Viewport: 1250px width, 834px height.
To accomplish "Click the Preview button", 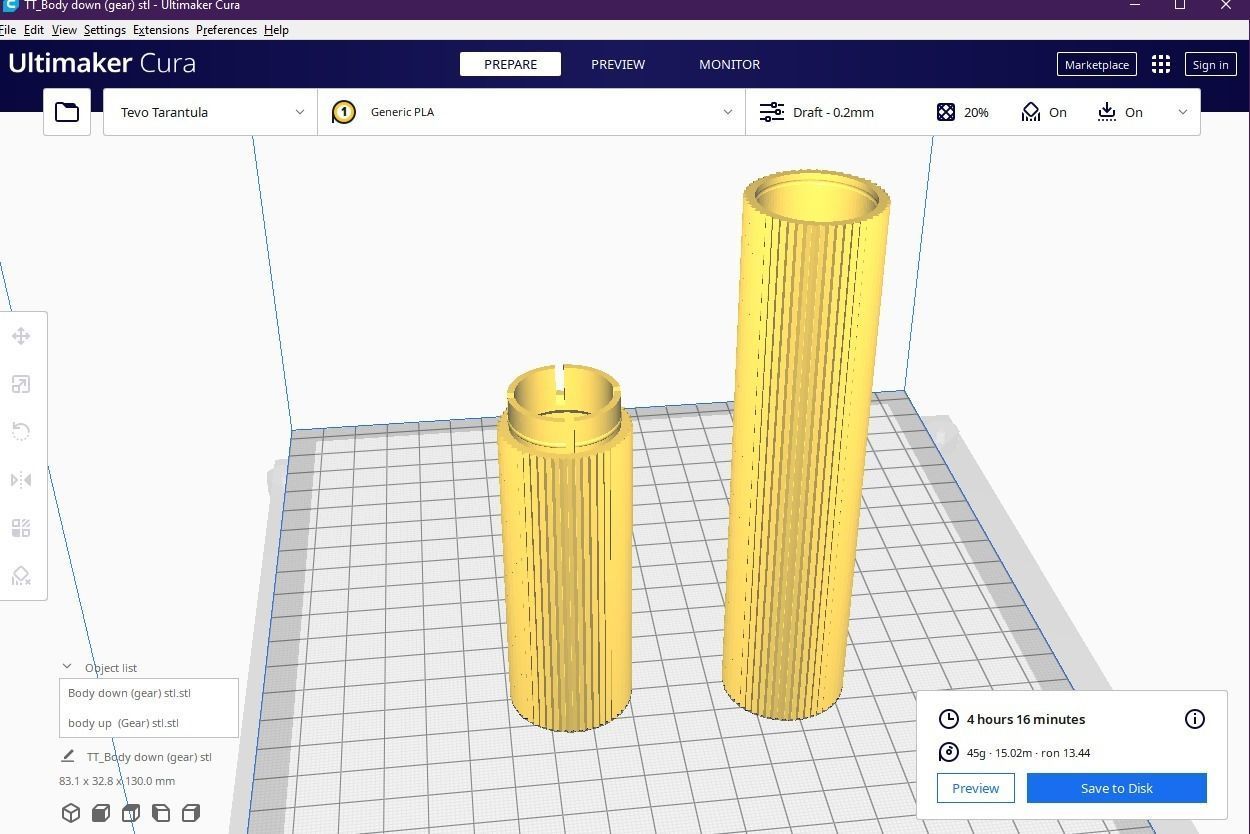I will click(975, 788).
